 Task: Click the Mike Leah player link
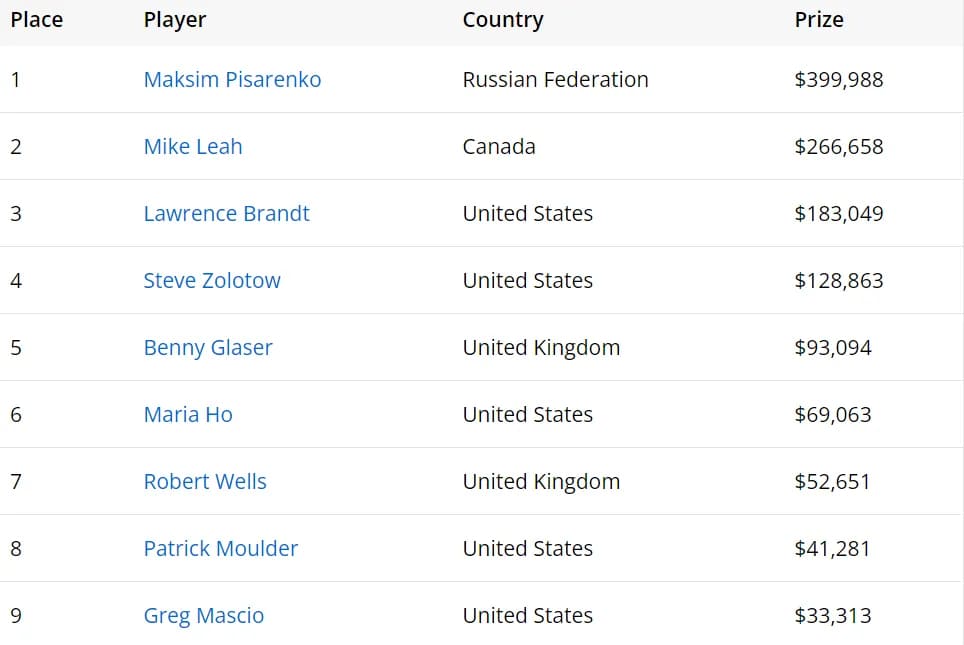tap(193, 147)
